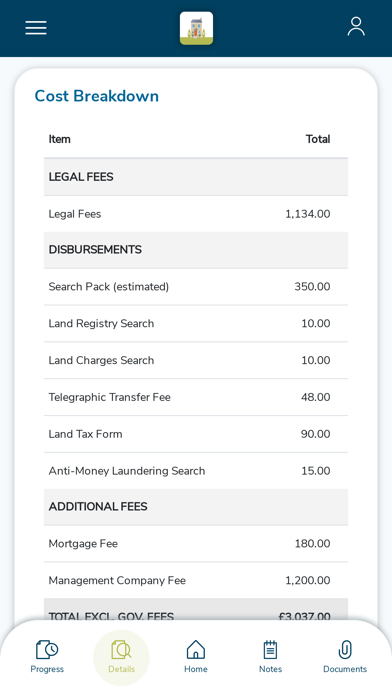
Task: Click the Total column header
Action: coord(318,139)
